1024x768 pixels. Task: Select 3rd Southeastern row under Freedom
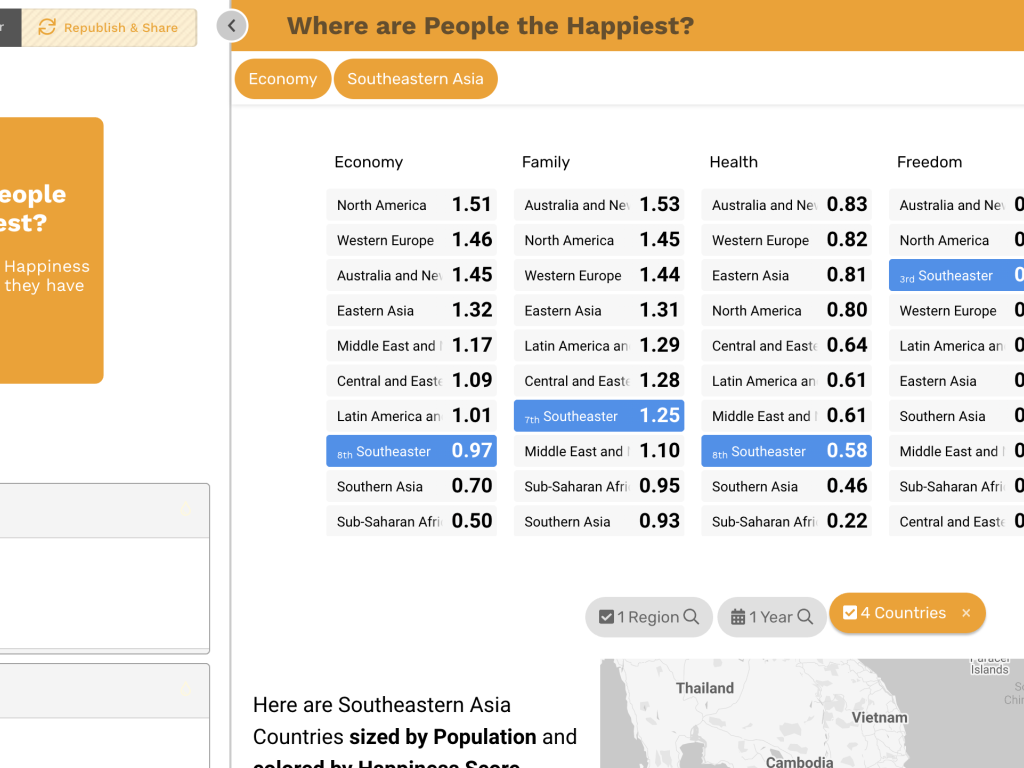click(956, 275)
